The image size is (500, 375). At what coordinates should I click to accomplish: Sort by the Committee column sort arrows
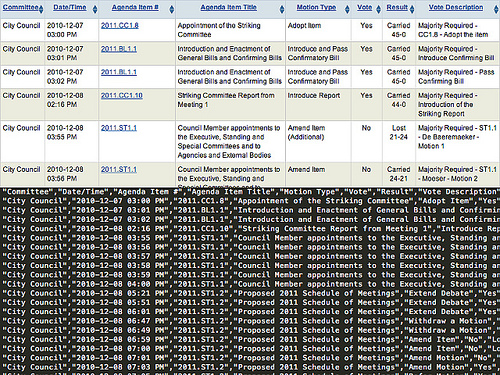point(41,9)
